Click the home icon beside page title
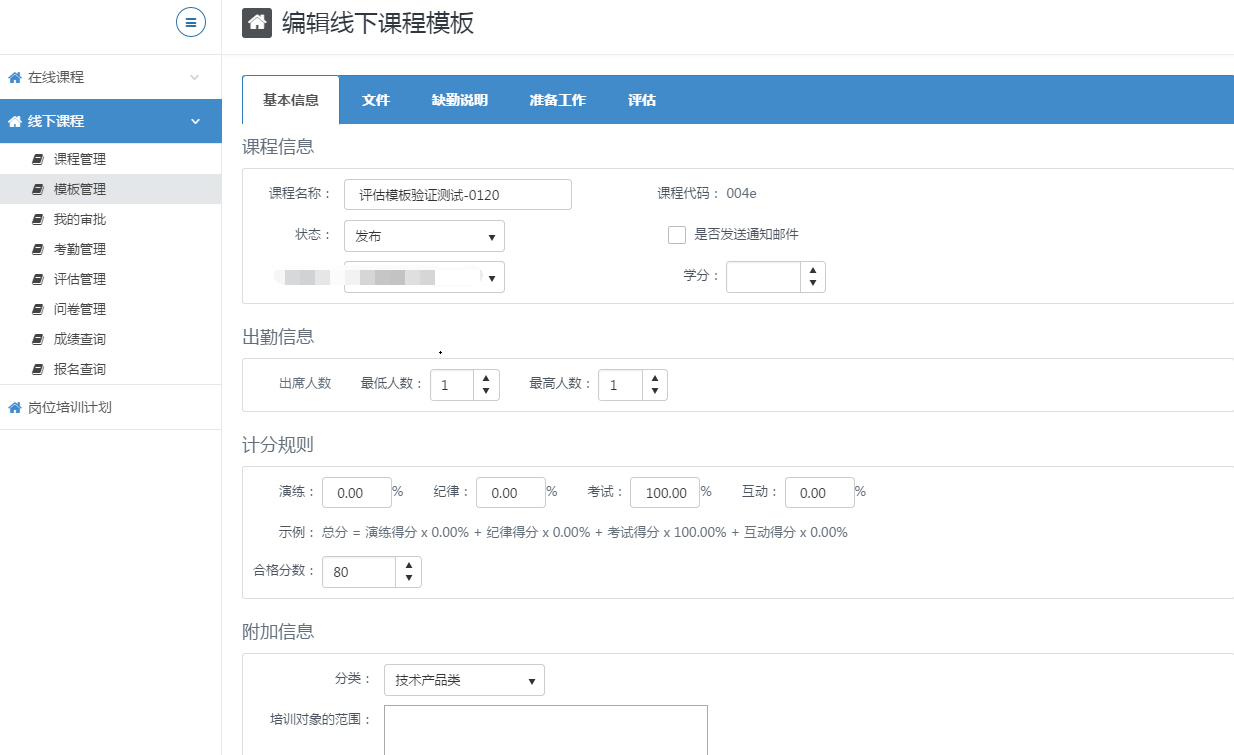Screen dimensions: 1234x755 (257, 23)
